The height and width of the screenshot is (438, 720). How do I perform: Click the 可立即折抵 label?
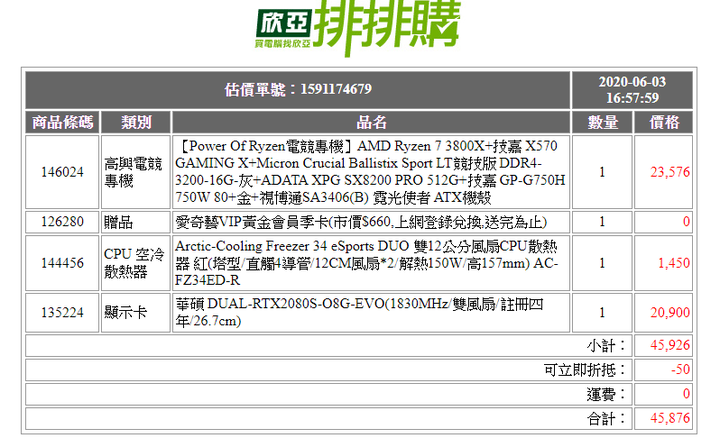point(585,370)
